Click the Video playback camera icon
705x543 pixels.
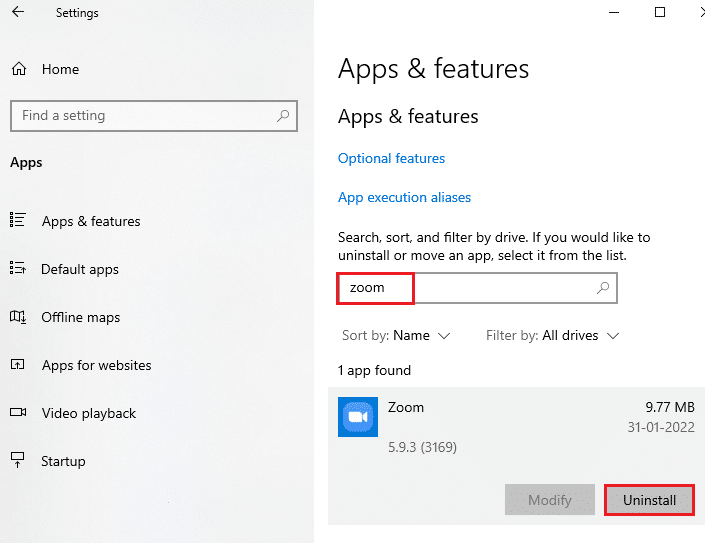click(18, 412)
